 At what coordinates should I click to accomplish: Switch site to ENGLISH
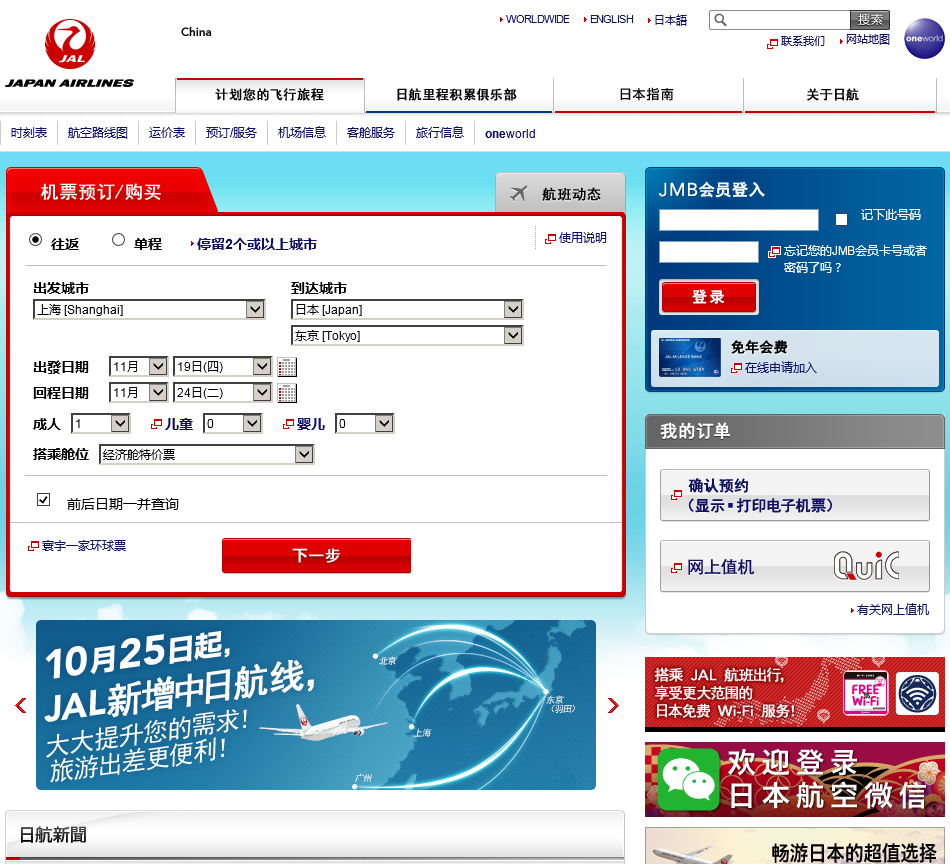[x=611, y=19]
